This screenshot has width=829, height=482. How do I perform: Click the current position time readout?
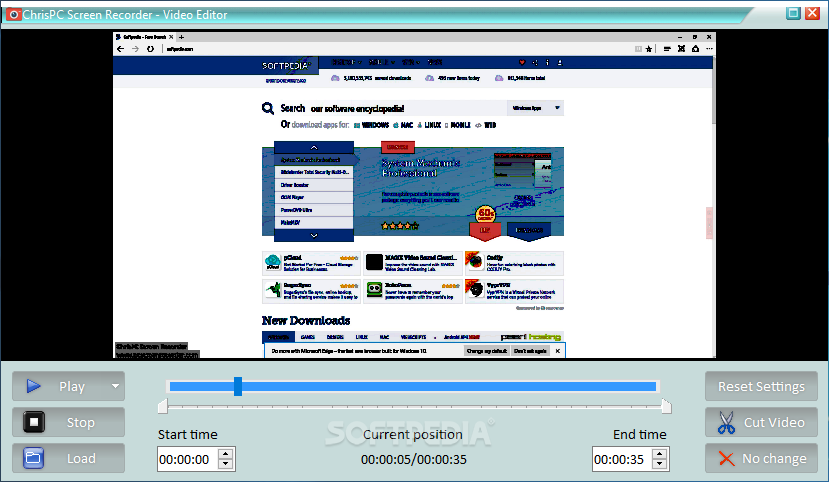click(x=413, y=459)
